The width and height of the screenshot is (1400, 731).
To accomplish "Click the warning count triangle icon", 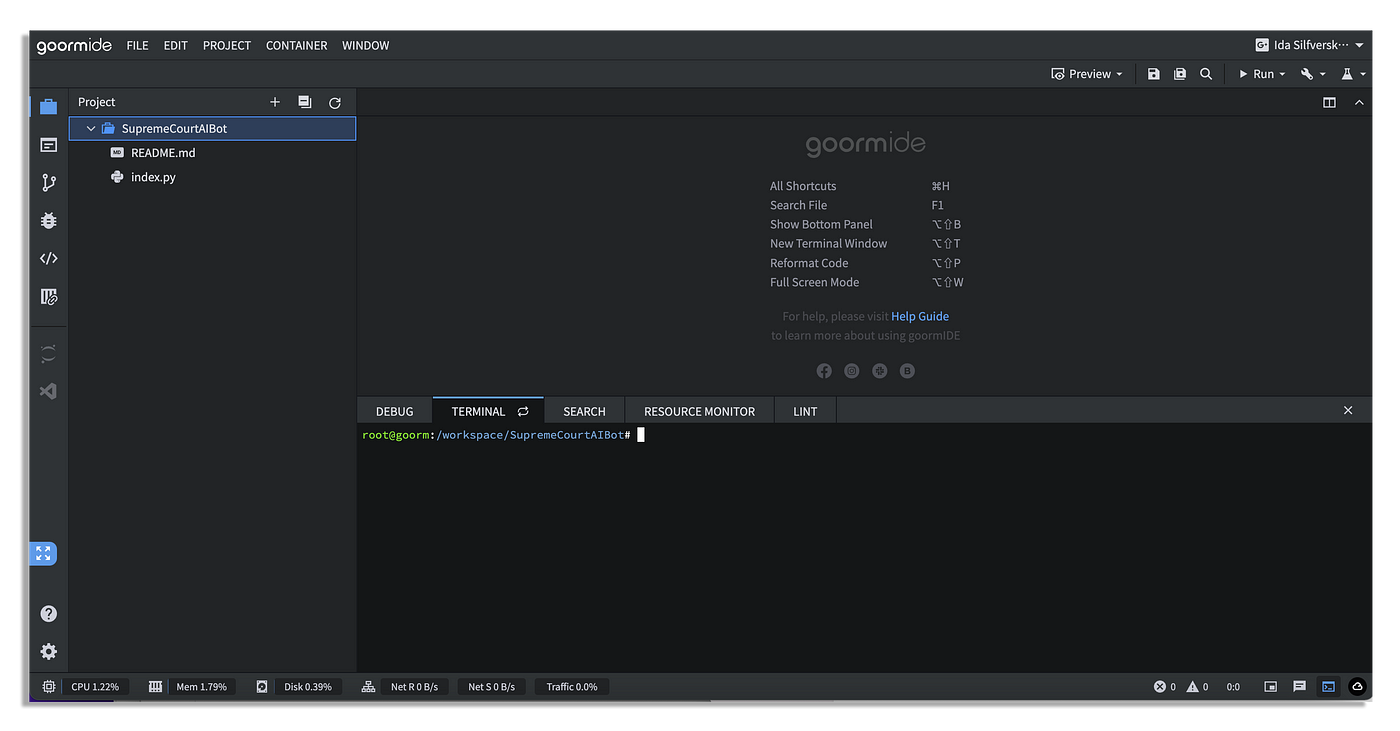I will (1192, 687).
